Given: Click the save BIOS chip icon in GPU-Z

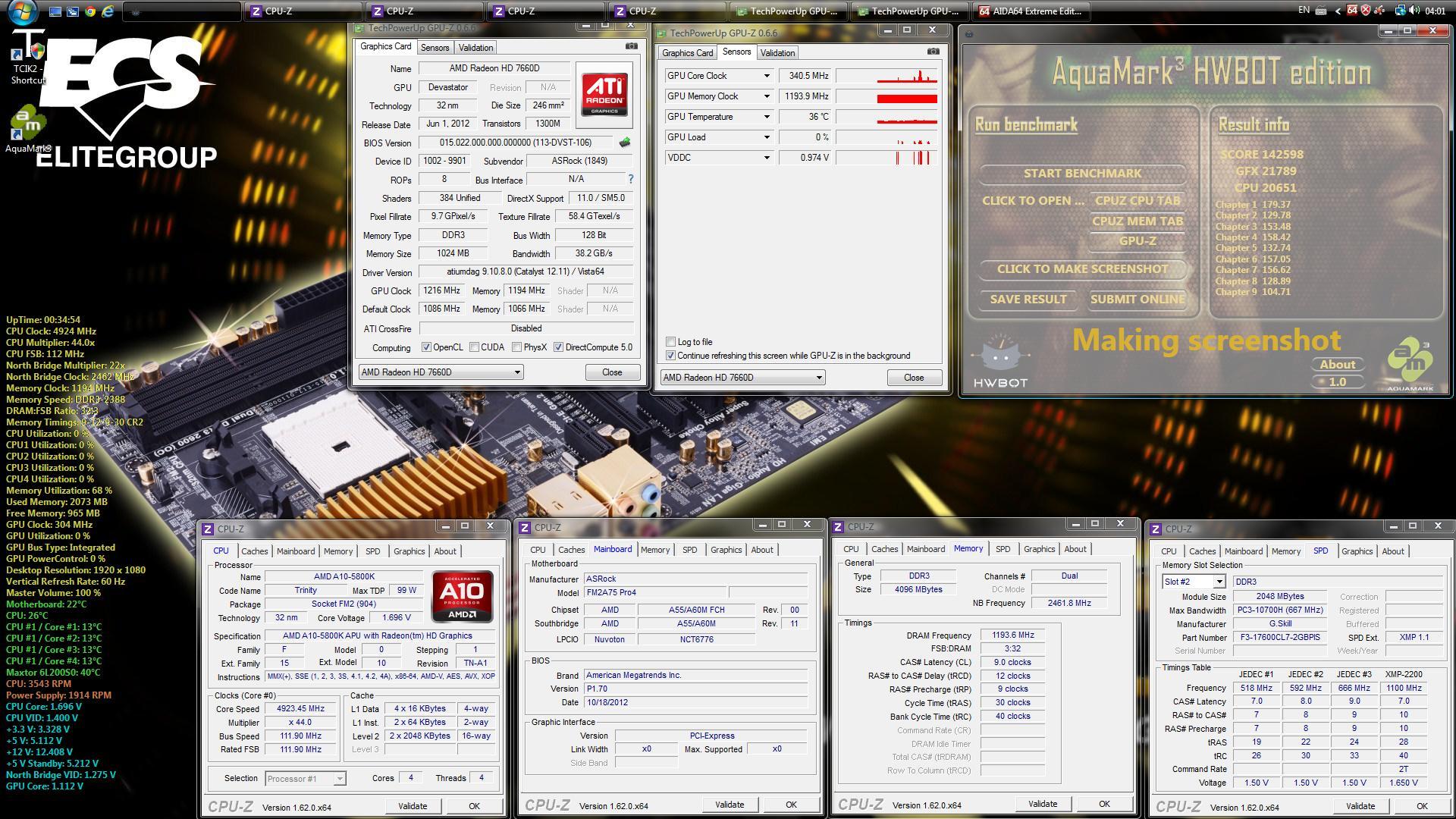Looking at the screenshot, I should point(624,143).
